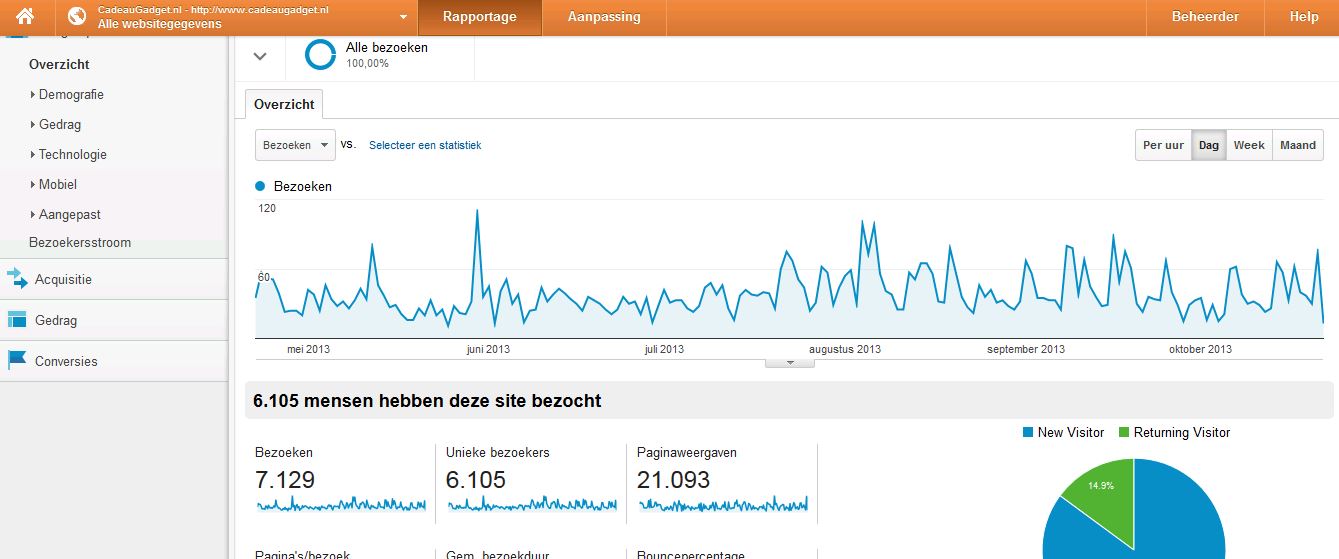Collapse the segment chevron next to Alle bezoeken
The width and height of the screenshot is (1339, 559).
click(x=260, y=56)
